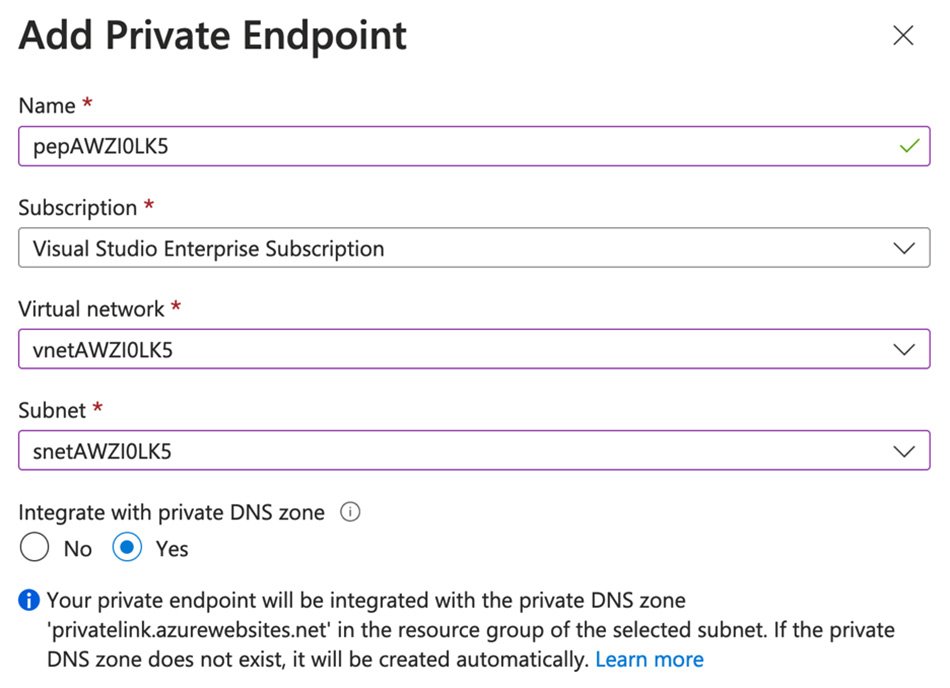
Task: Open the Learn more link
Action: (x=649, y=660)
